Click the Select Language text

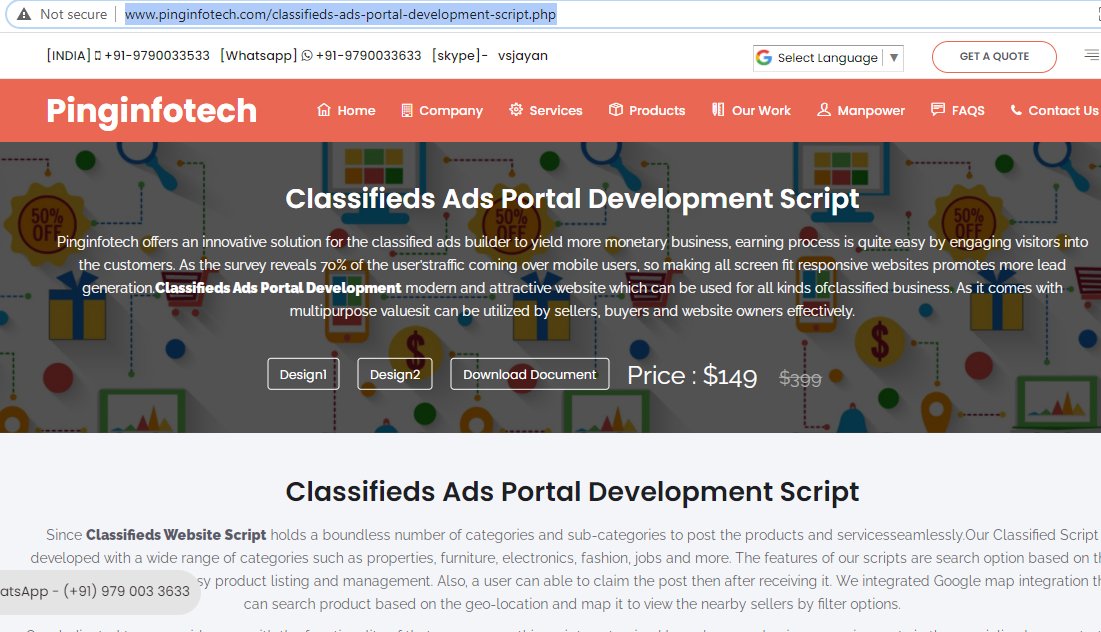827,58
